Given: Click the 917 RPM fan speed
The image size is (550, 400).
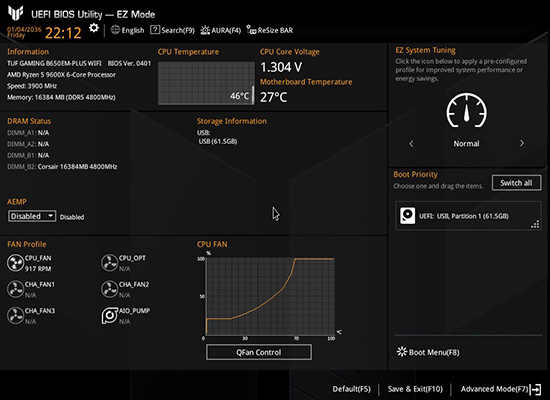Looking at the screenshot, I should coord(38,269).
